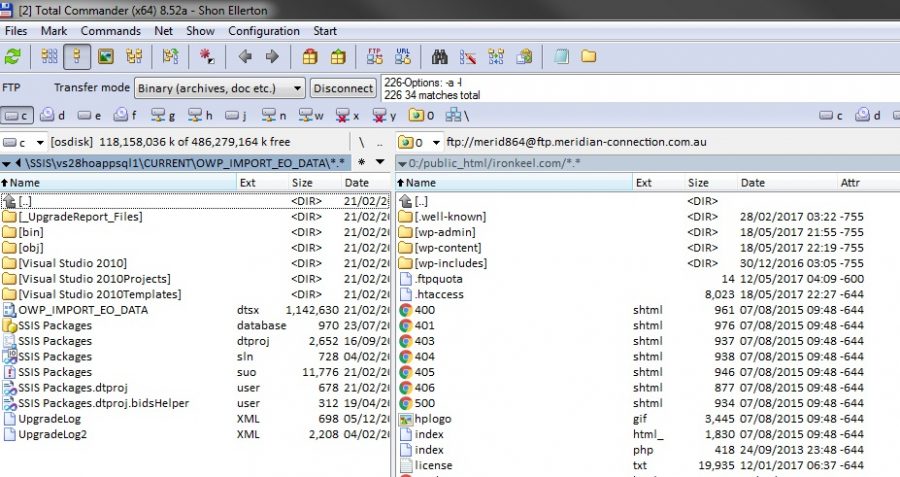Select drive c in the right drive bar

[x=831, y=115]
